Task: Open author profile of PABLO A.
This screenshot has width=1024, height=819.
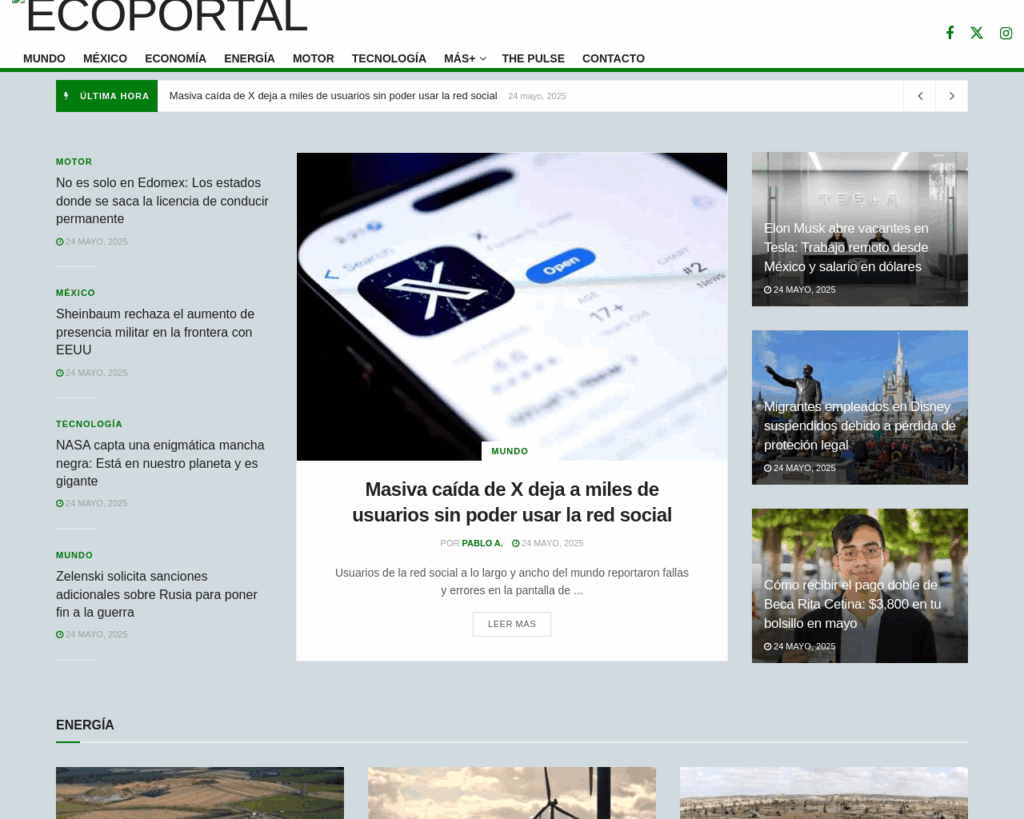Action: [482, 543]
